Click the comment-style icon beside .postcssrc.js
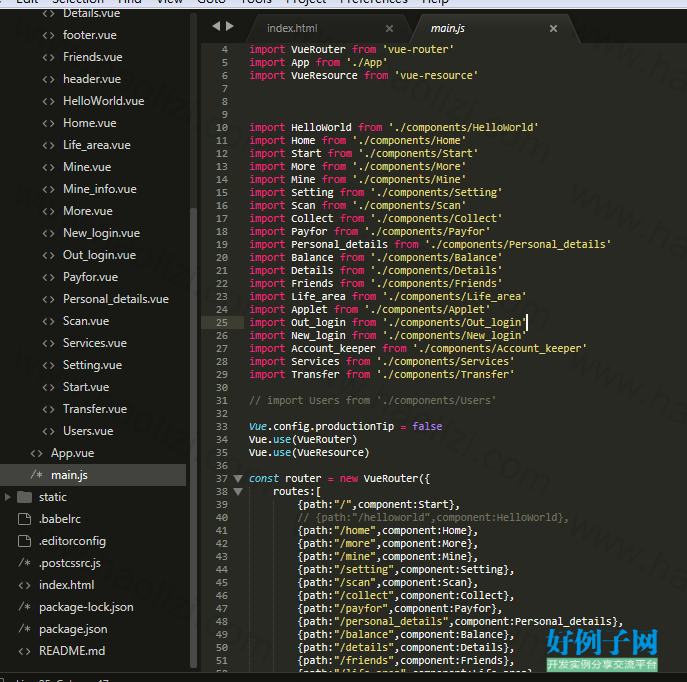Viewport: 687px width, 682px height. point(25,563)
